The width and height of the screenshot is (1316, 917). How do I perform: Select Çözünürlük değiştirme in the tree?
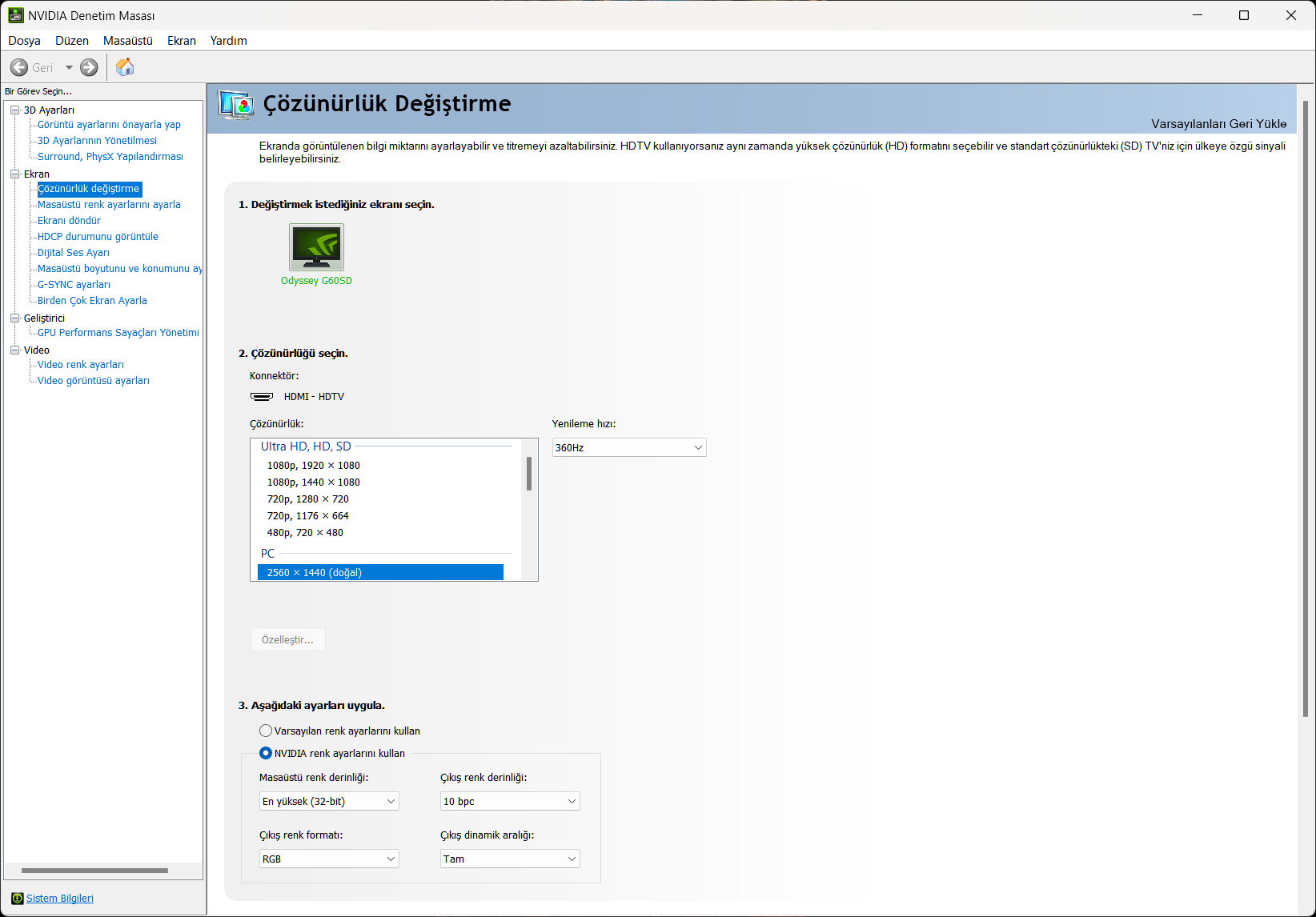click(89, 189)
